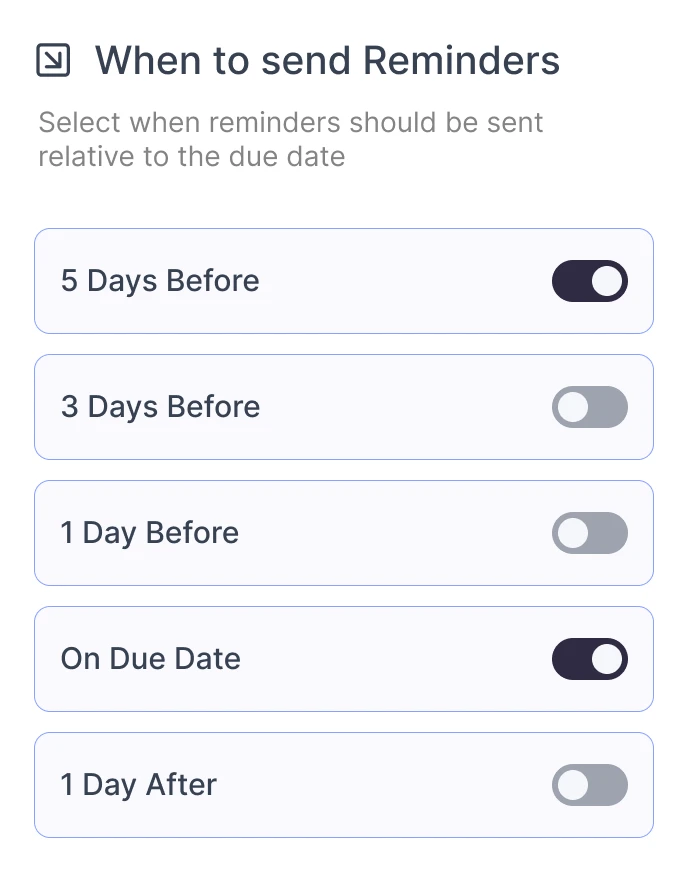Click the "5 Days Before" label text
684x888 pixels.
tap(160, 281)
